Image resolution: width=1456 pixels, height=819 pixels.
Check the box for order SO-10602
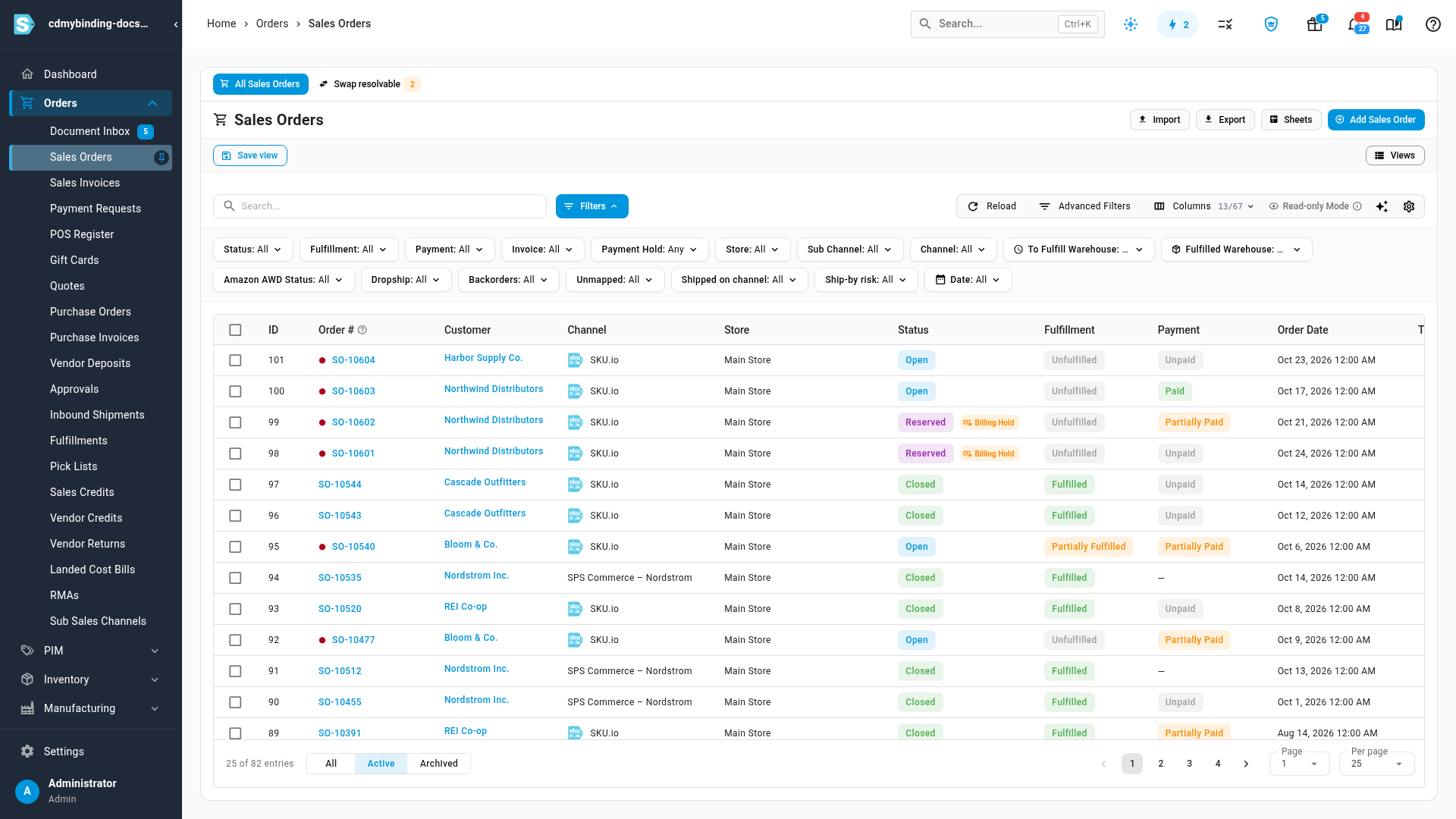[235, 422]
